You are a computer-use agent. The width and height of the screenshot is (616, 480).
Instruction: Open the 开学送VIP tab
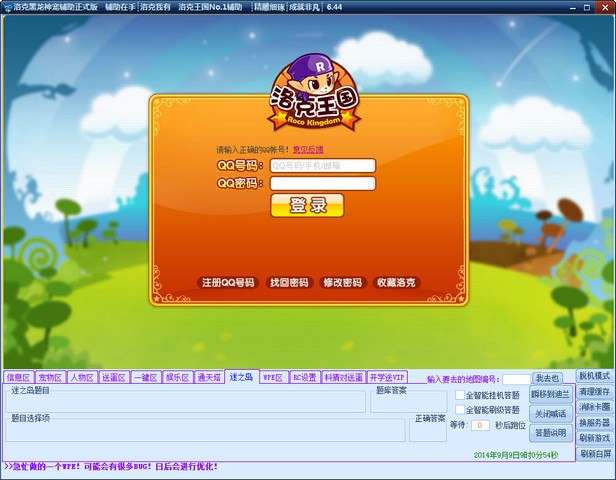pos(387,377)
